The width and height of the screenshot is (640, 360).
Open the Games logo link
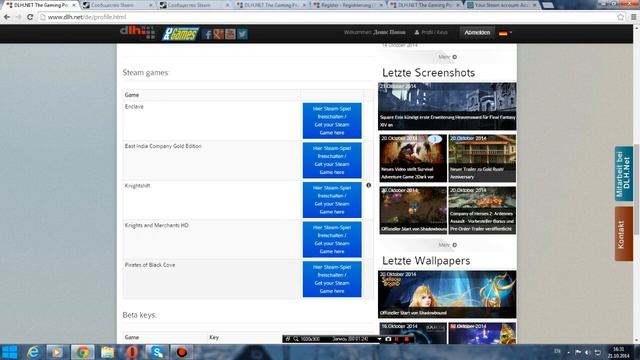coord(180,34)
